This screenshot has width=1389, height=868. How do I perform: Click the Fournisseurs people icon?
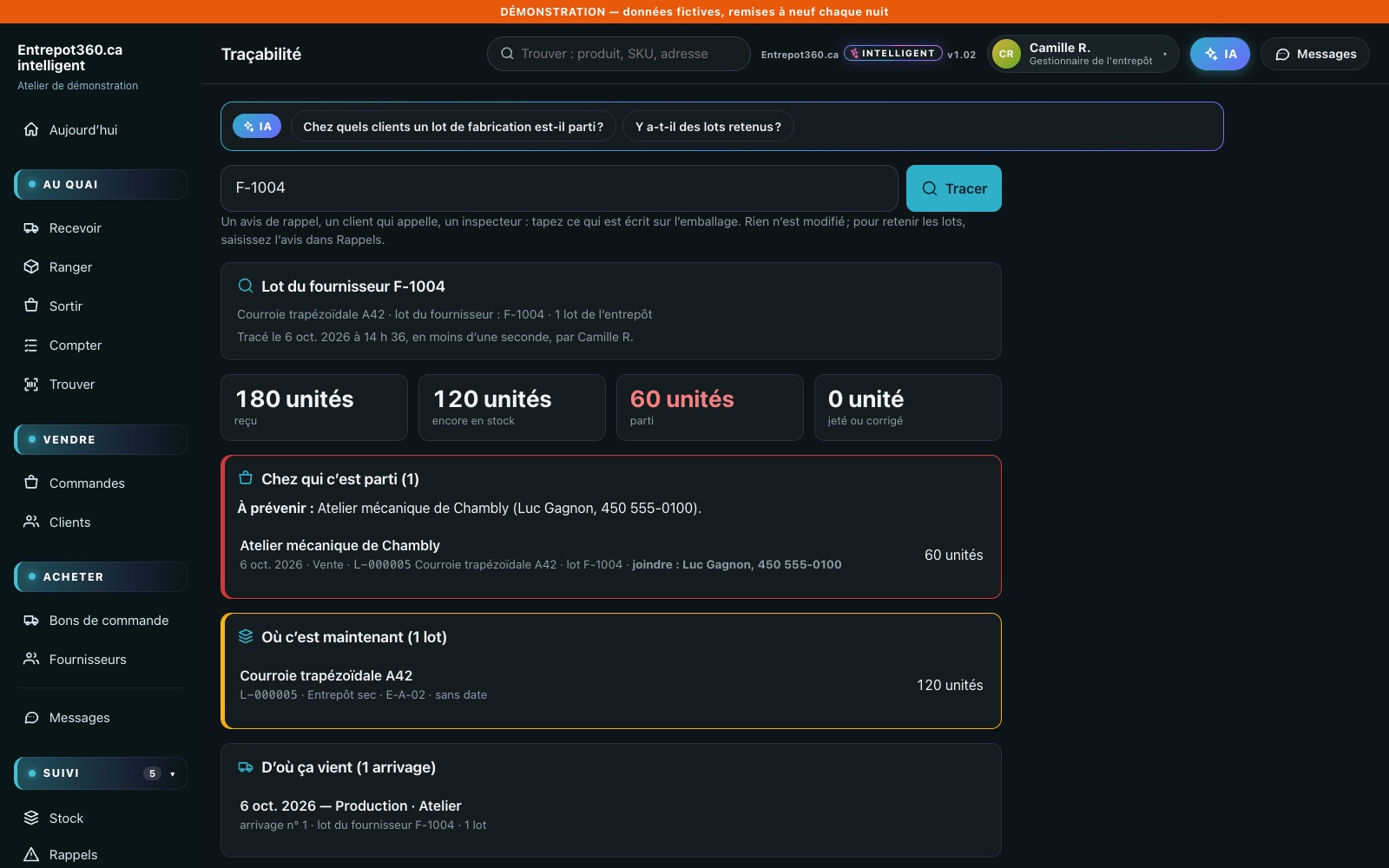tap(31, 659)
